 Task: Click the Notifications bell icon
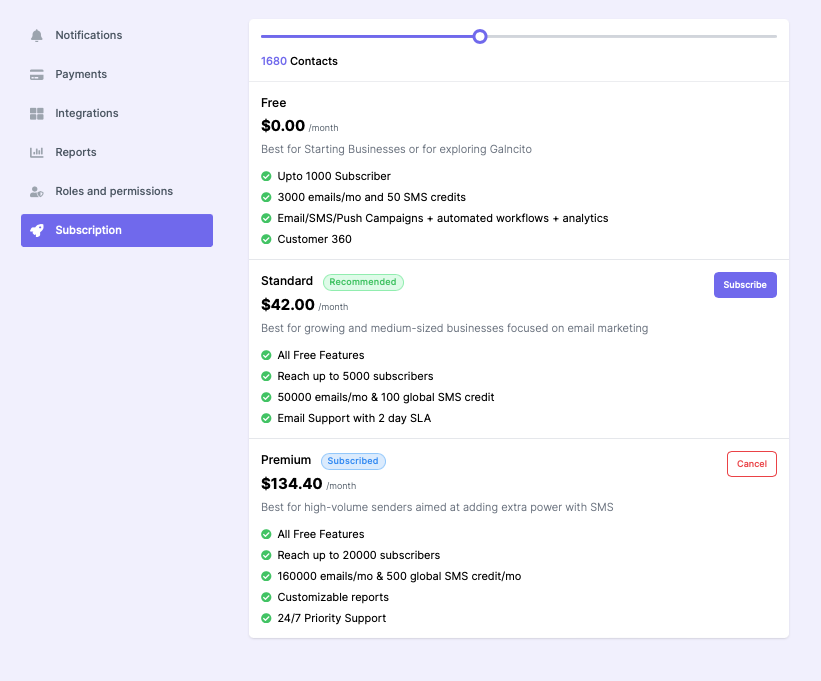click(37, 36)
